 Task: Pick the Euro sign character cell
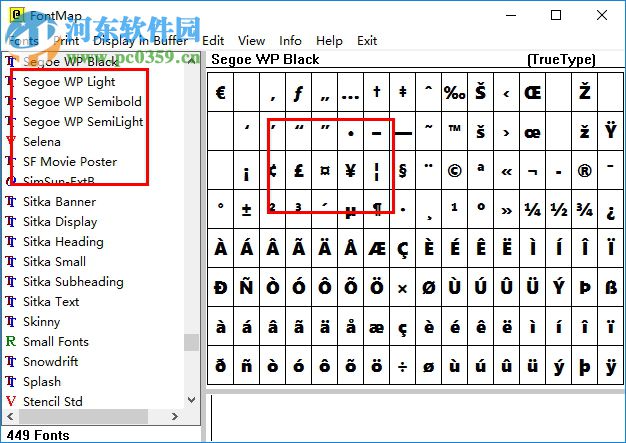click(x=220, y=92)
